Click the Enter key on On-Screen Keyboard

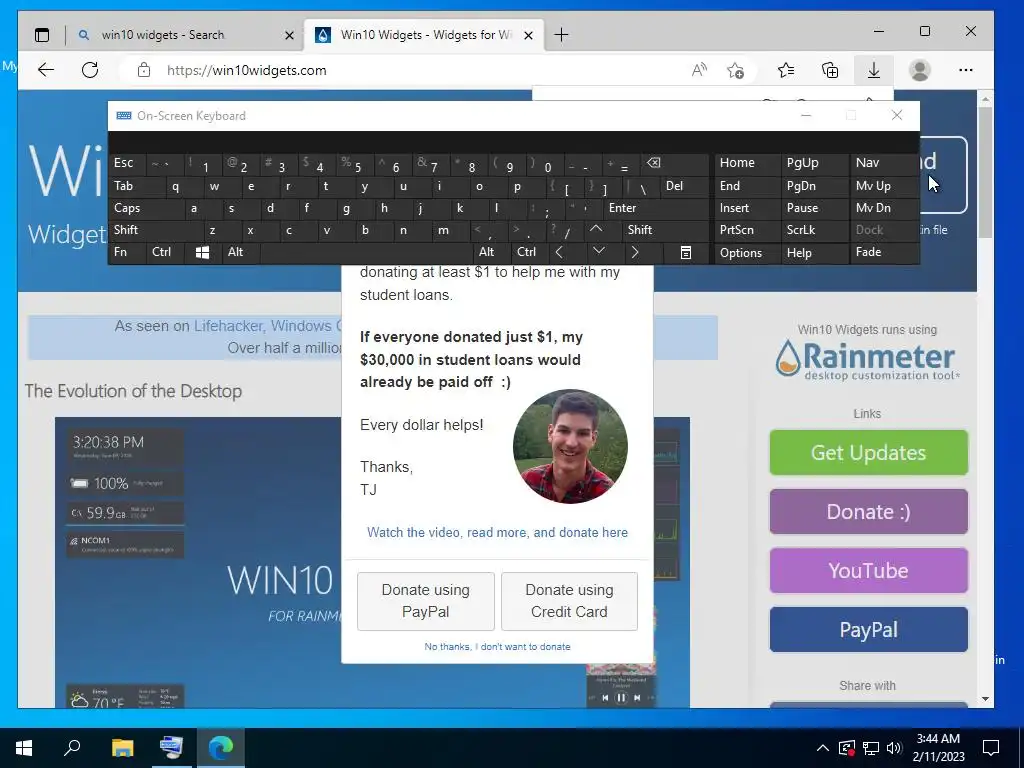(x=656, y=208)
